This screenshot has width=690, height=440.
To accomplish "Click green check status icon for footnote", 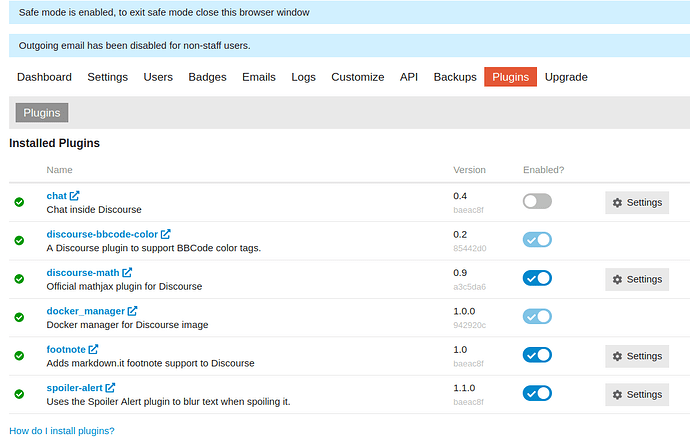I will coord(19,356).
